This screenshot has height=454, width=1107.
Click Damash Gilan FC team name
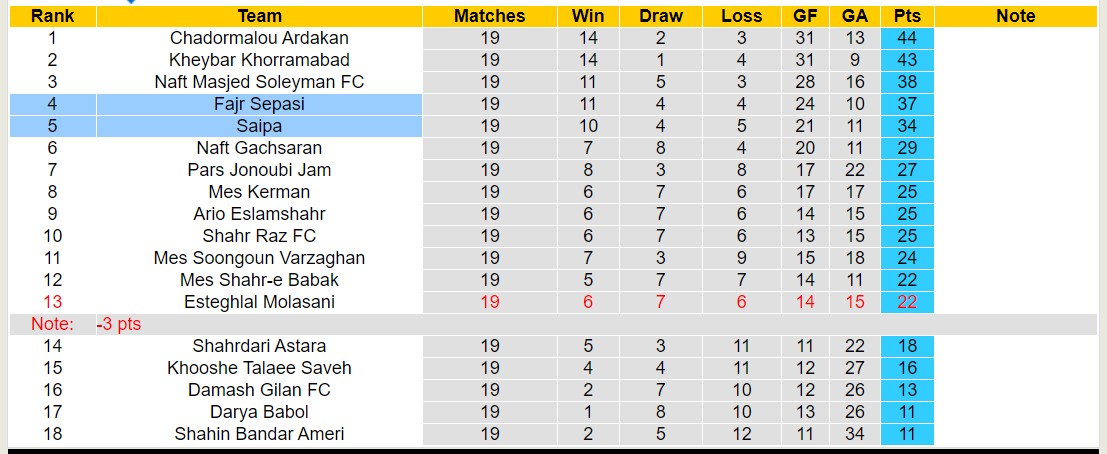click(x=259, y=390)
